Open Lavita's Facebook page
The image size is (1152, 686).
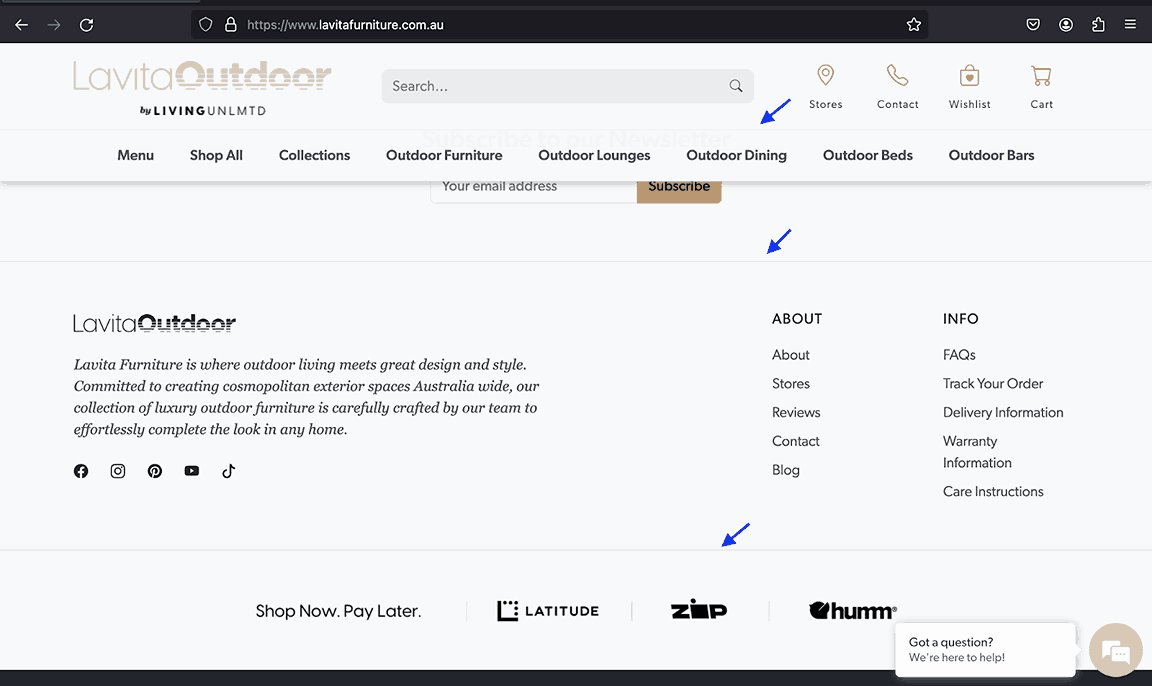click(81, 470)
